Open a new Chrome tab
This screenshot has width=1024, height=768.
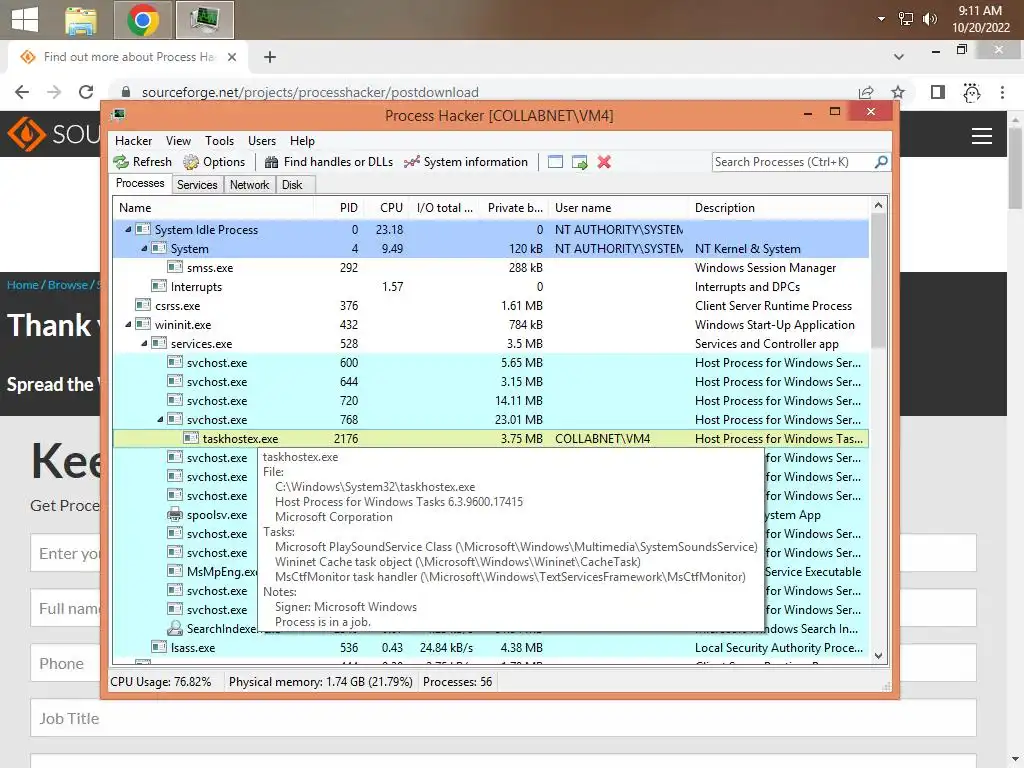(x=270, y=57)
